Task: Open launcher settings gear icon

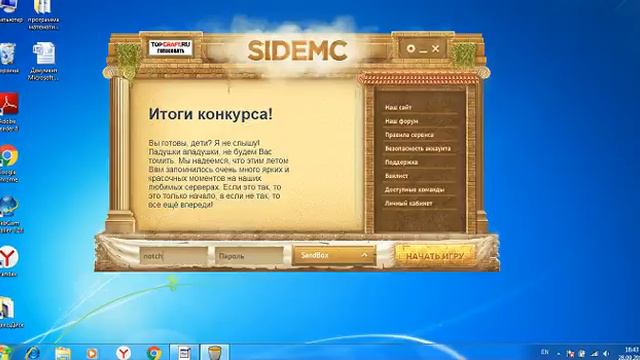Action: pos(411,49)
